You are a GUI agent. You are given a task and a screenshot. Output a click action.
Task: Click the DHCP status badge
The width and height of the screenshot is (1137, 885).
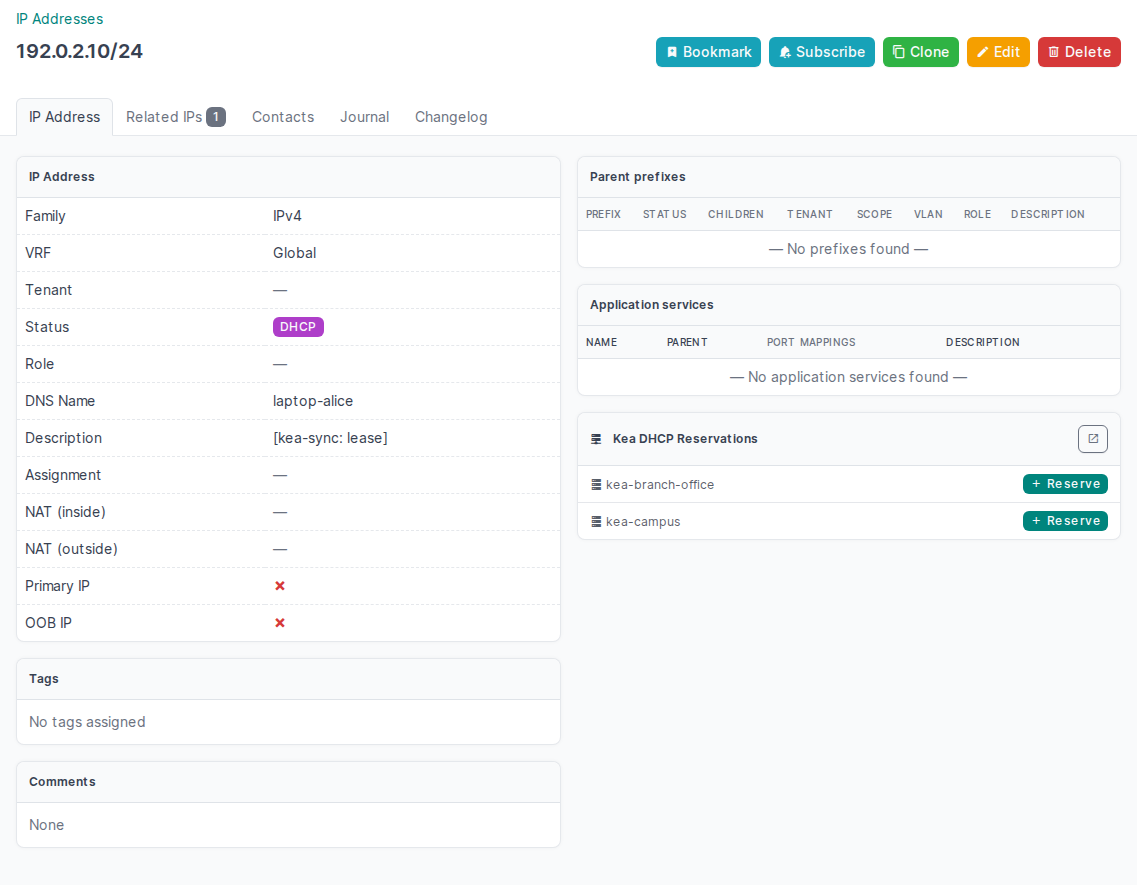298,327
